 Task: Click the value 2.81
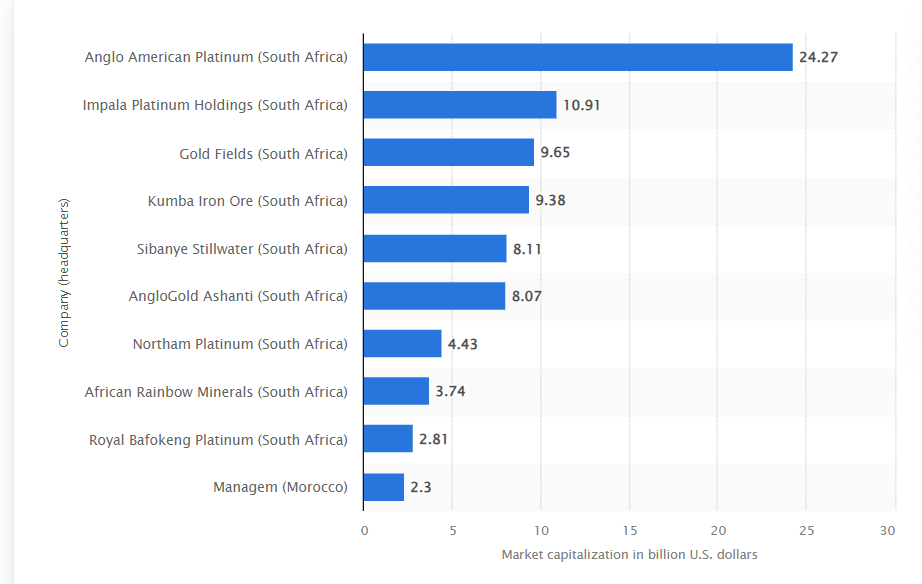pyautogui.click(x=433, y=439)
